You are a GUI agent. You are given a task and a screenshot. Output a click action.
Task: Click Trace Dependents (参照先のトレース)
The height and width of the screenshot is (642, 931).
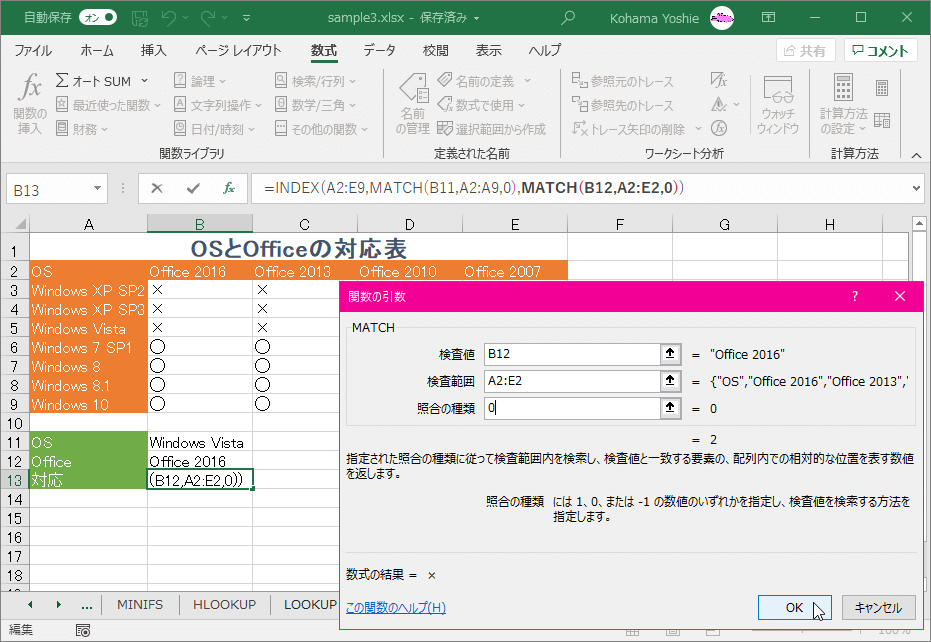tap(622, 105)
